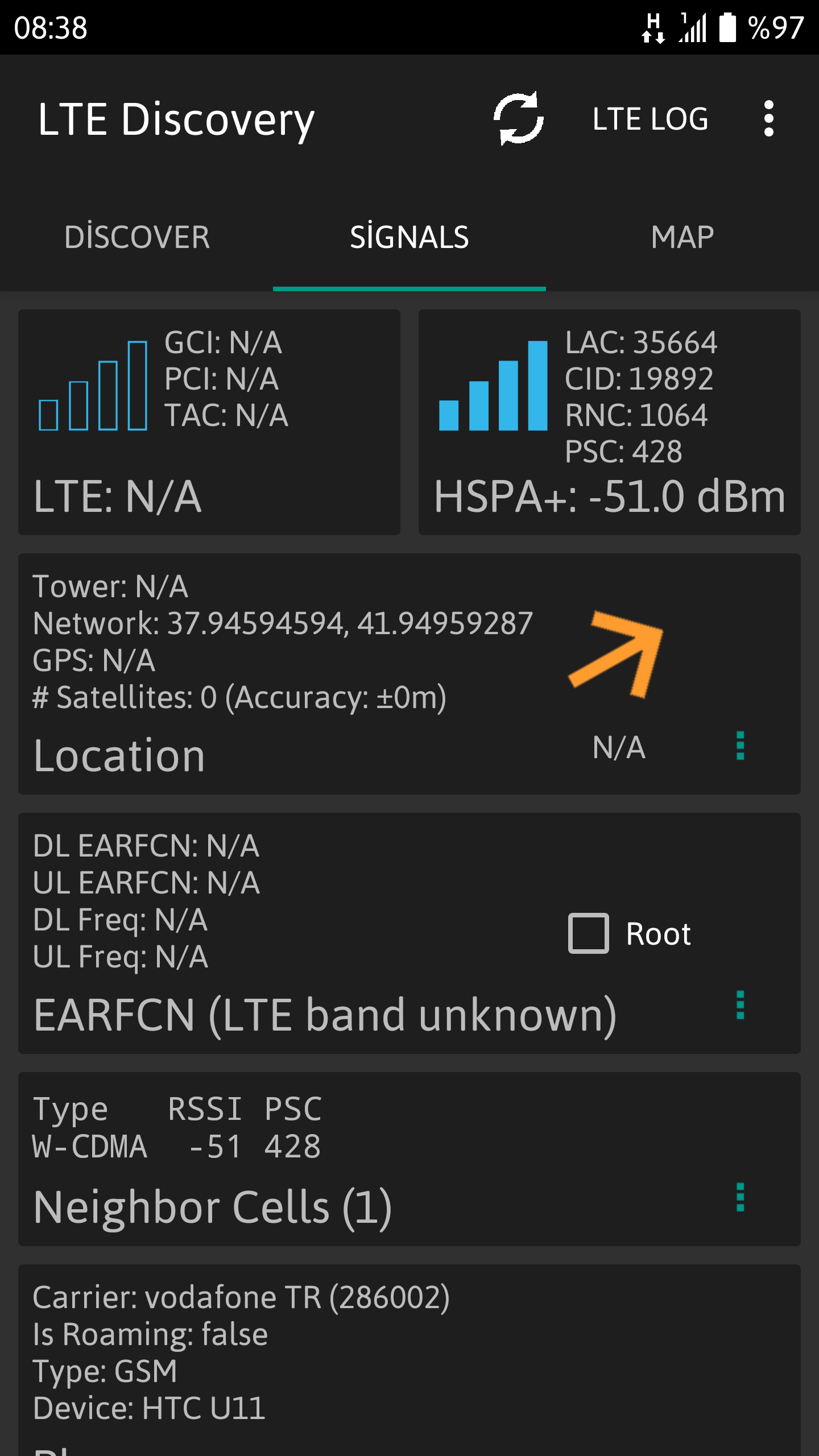Image resolution: width=819 pixels, height=1456 pixels.
Task: Tap the orange direction arrow
Action: (x=616, y=654)
